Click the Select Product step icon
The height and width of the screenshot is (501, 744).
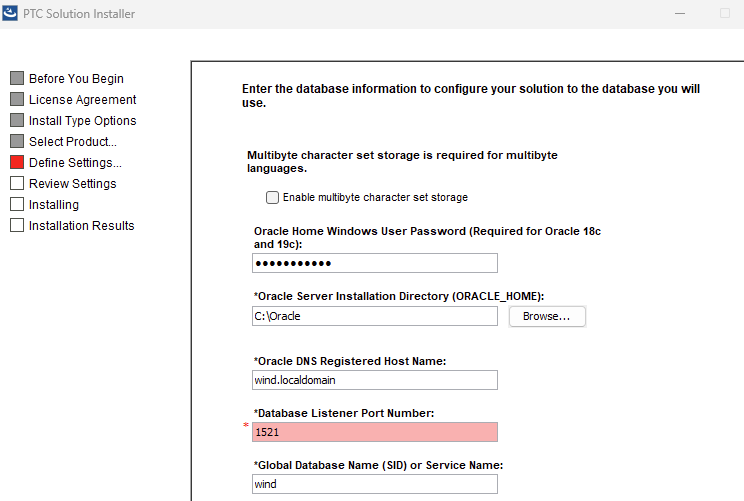click(x=16, y=141)
